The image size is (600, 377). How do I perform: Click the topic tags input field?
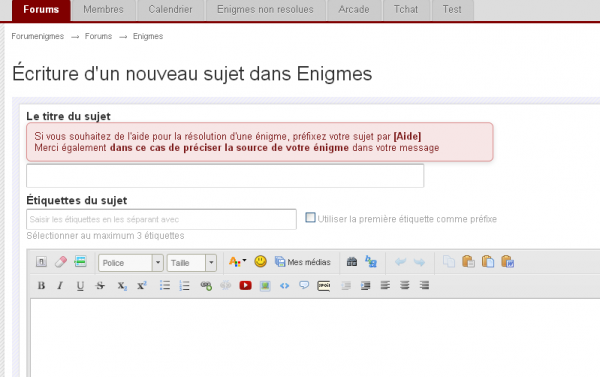161,219
